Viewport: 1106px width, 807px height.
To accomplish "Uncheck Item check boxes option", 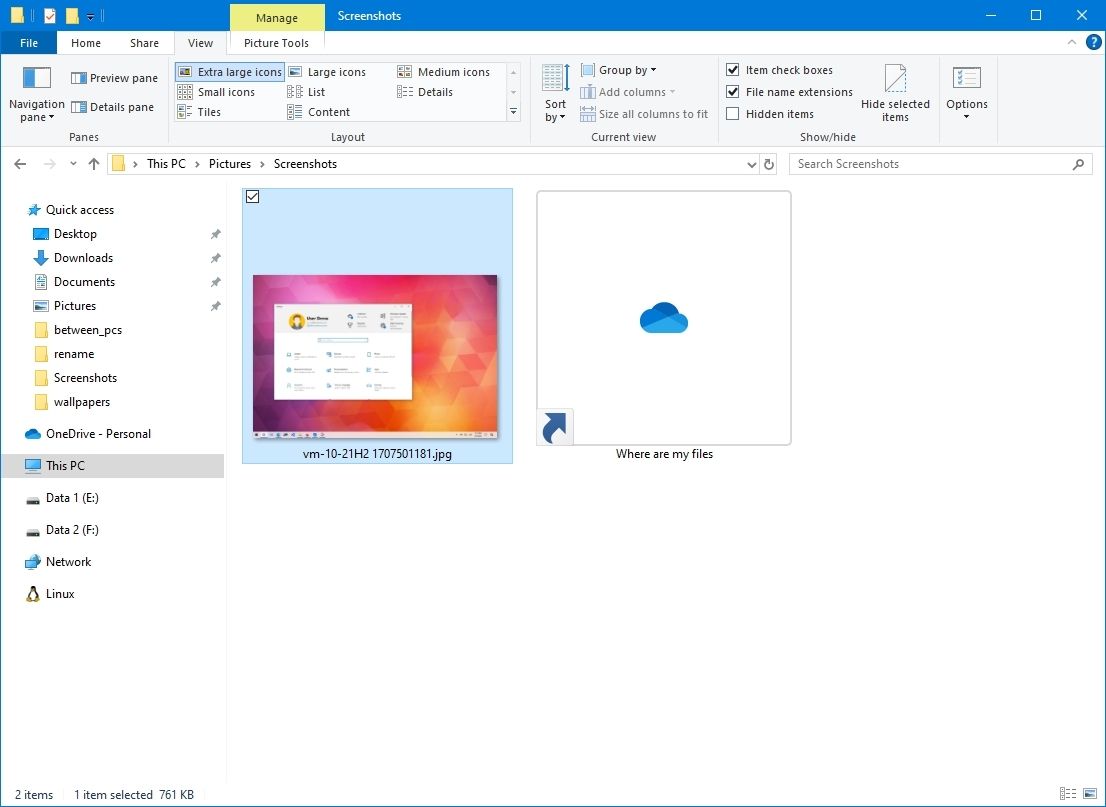I will [x=732, y=69].
